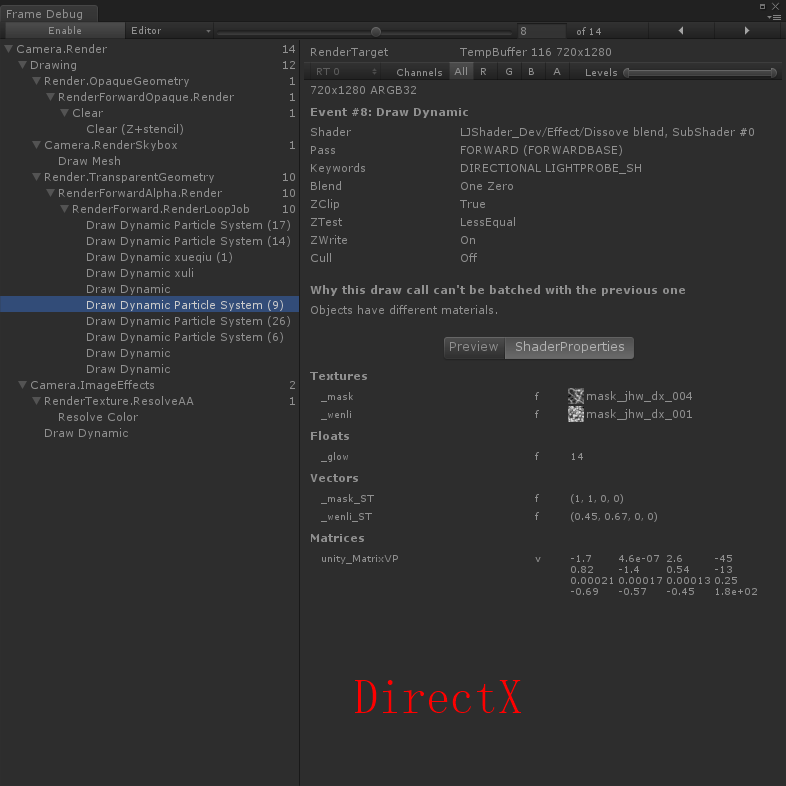
Task: Open the RT 0 render target dropdown
Action: tap(345, 72)
